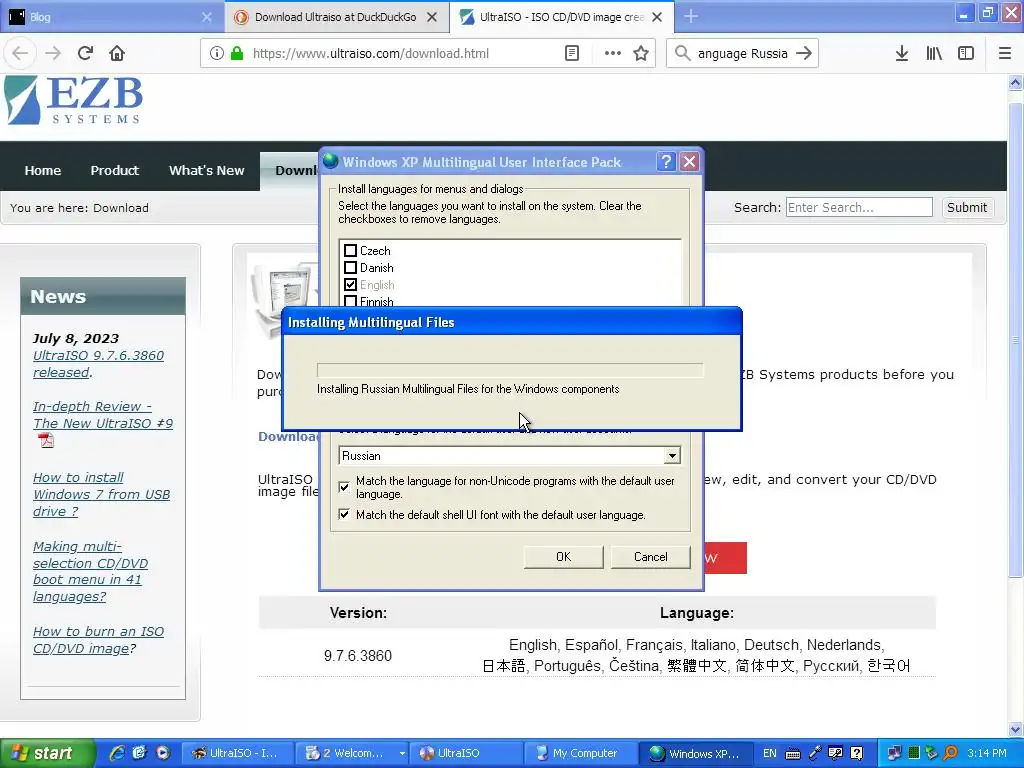Show site information icon in address bar

point(217,54)
